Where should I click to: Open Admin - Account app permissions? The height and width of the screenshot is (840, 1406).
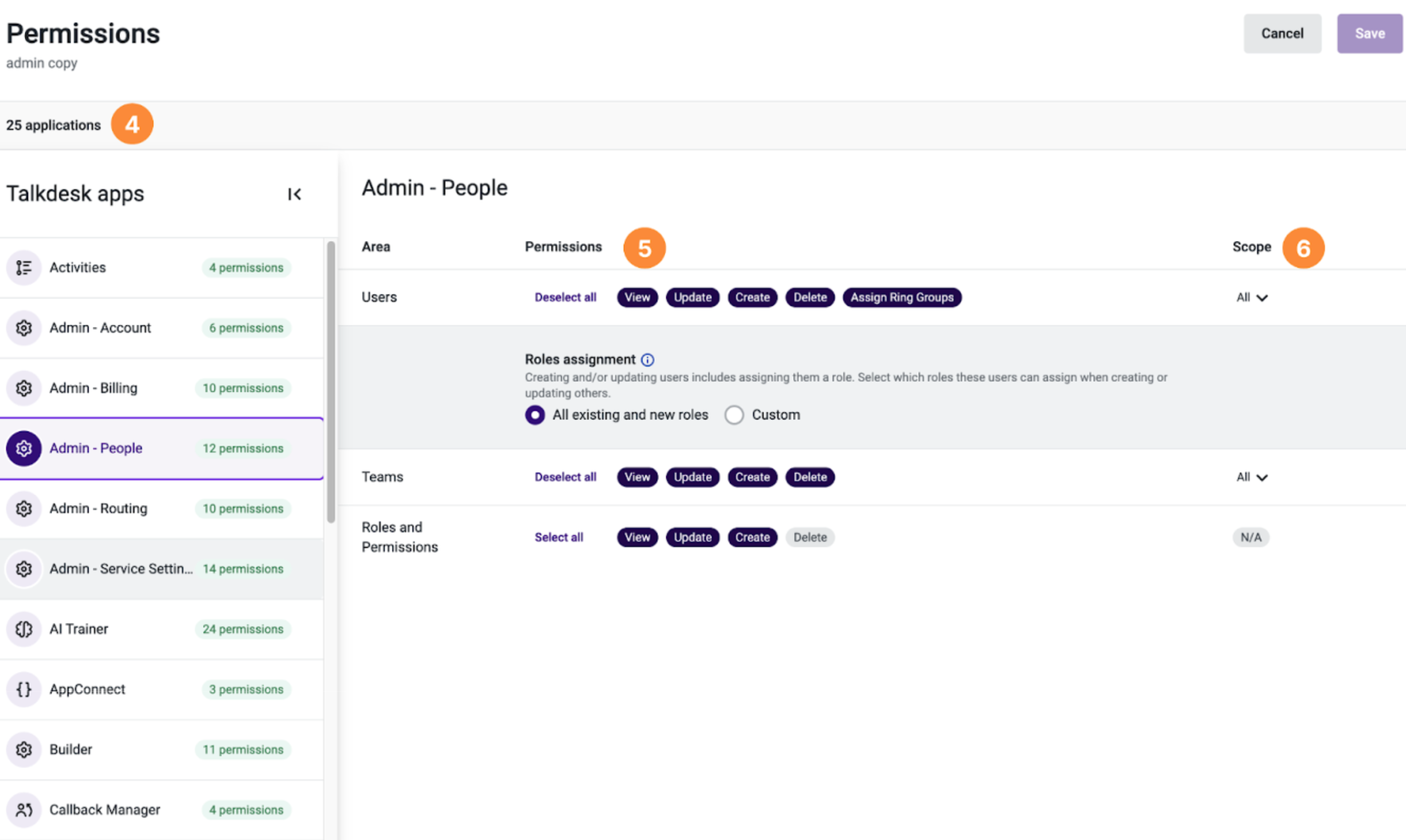click(162, 328)
